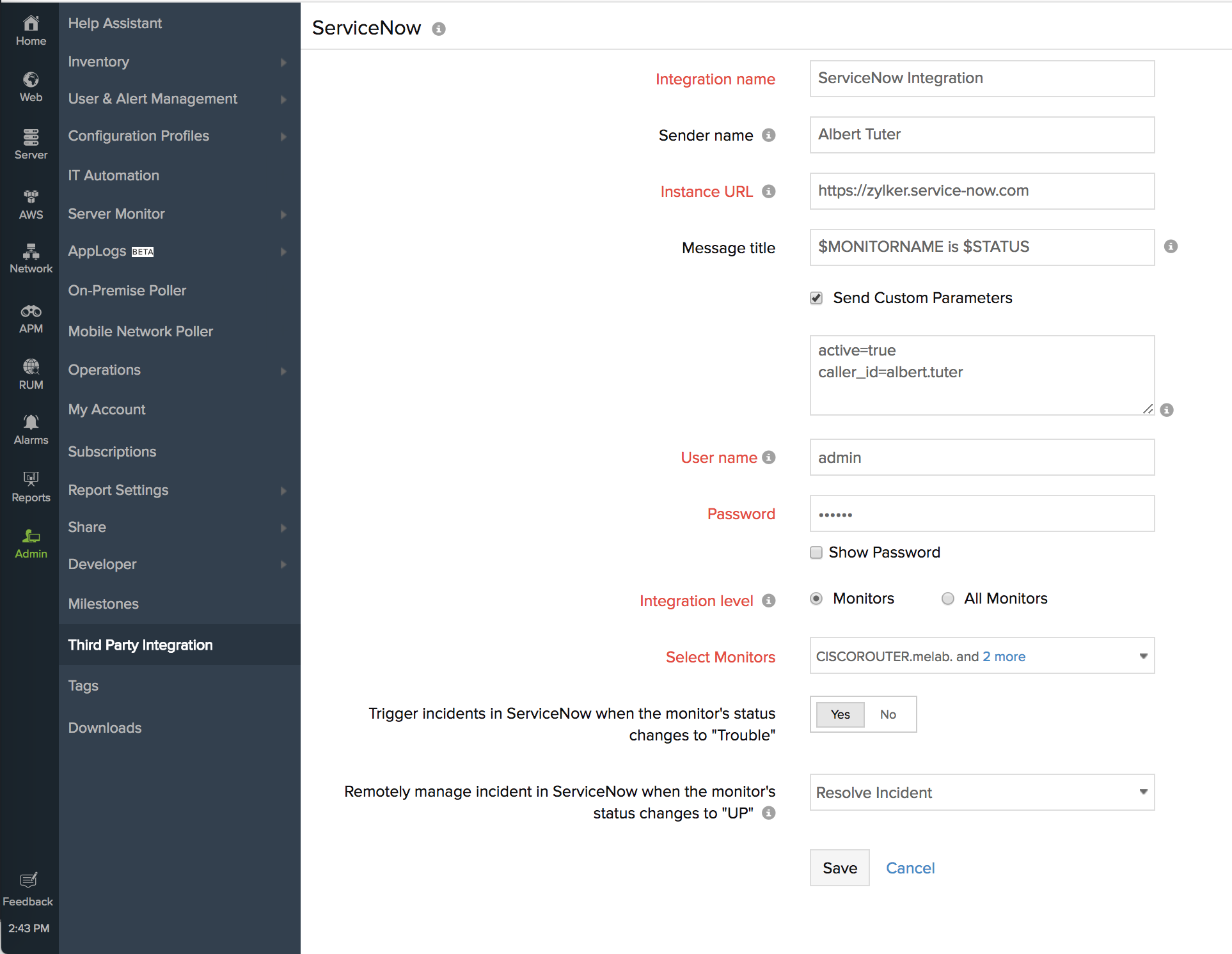Screen dimensions: 1232x954
Task: Click the Save button
Action: click(x=839, y=868)
